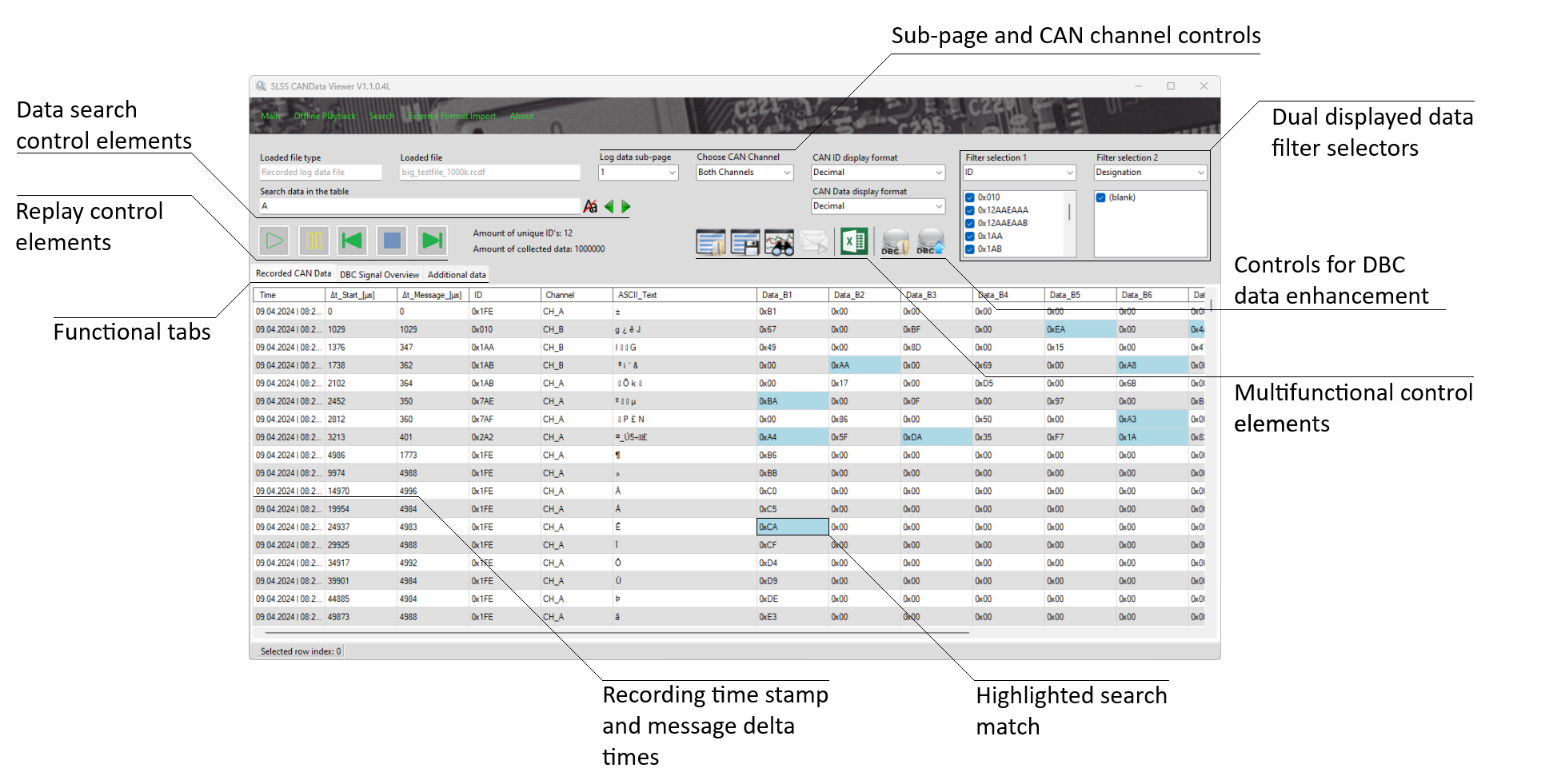Click the Data_B1 column header

tap(792, 295)
